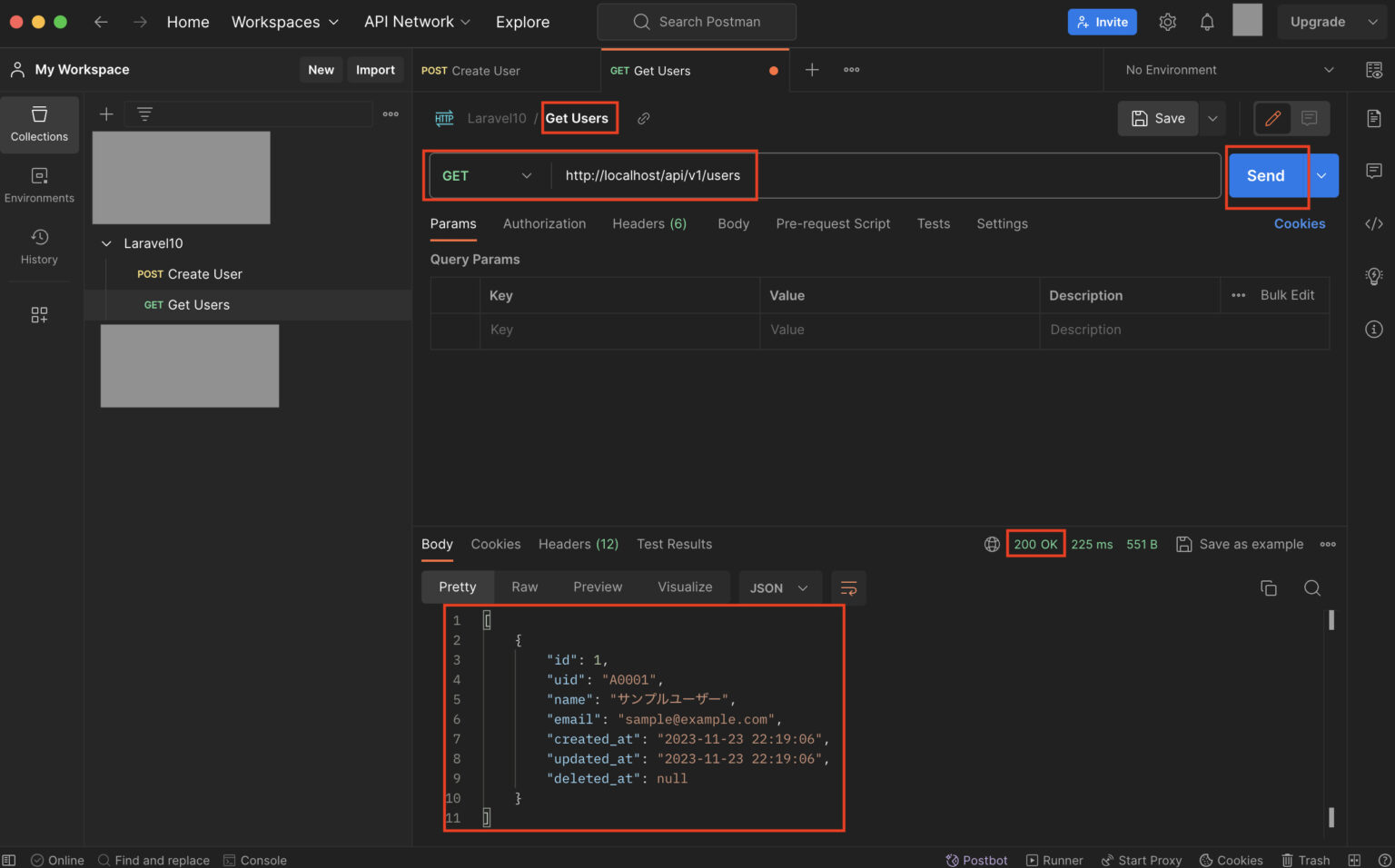Open the JSON response format dropdown
The width and height of the screenshot is (1395, 868).
(779, 587)
